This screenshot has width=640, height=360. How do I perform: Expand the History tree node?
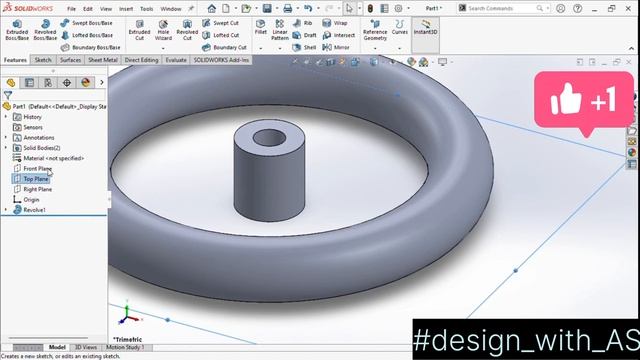[x=6, y=117]
